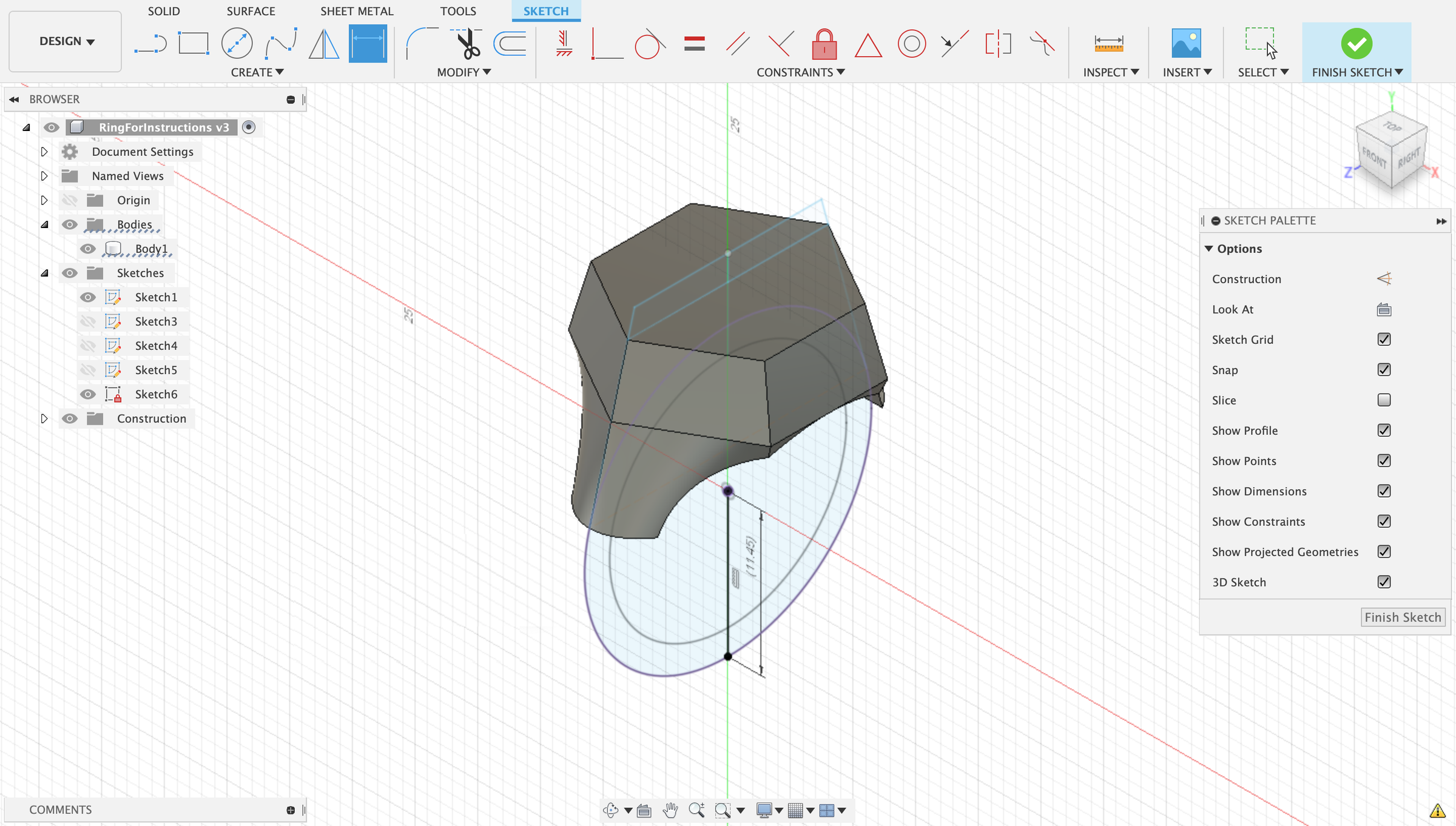The height and width of the screenshot is (826, 1456).
Task: Hide Sketch1 with its visibility eye
Action: [x=88, y=297]
